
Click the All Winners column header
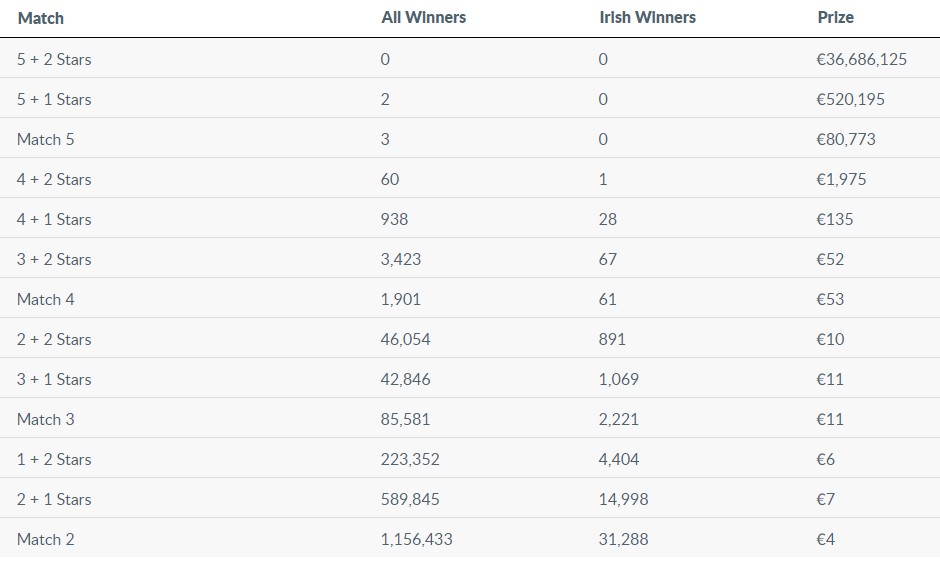tap(424, 18)
